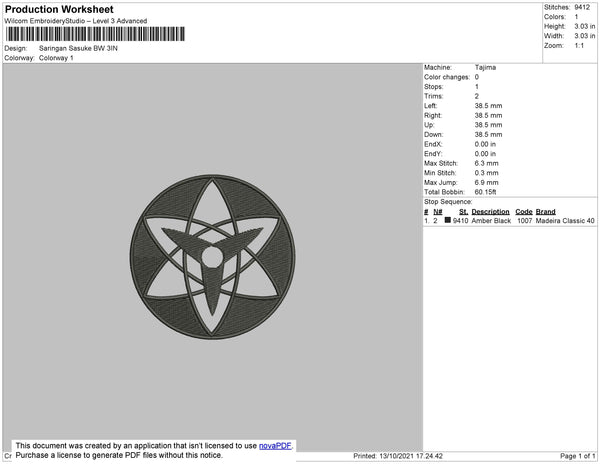Click the black thread color swatch
Screen dimensions: 600x464
pos(447,220)
